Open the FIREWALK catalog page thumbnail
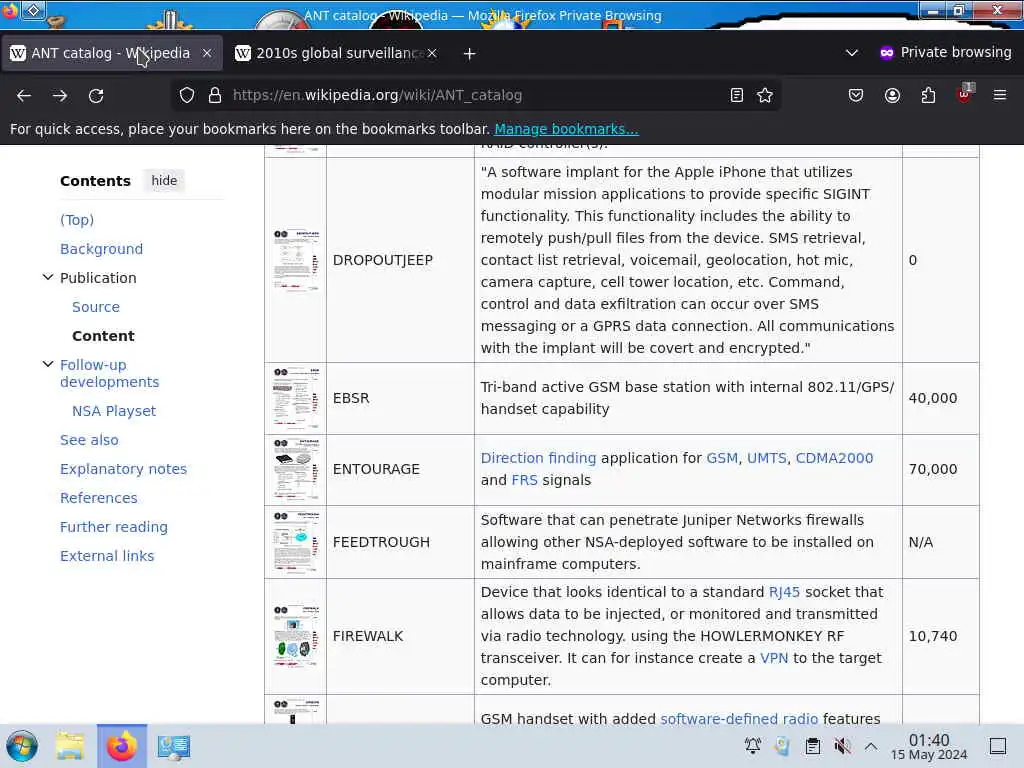The width and height of the screenshot is (1024, 768). (296, 636)
